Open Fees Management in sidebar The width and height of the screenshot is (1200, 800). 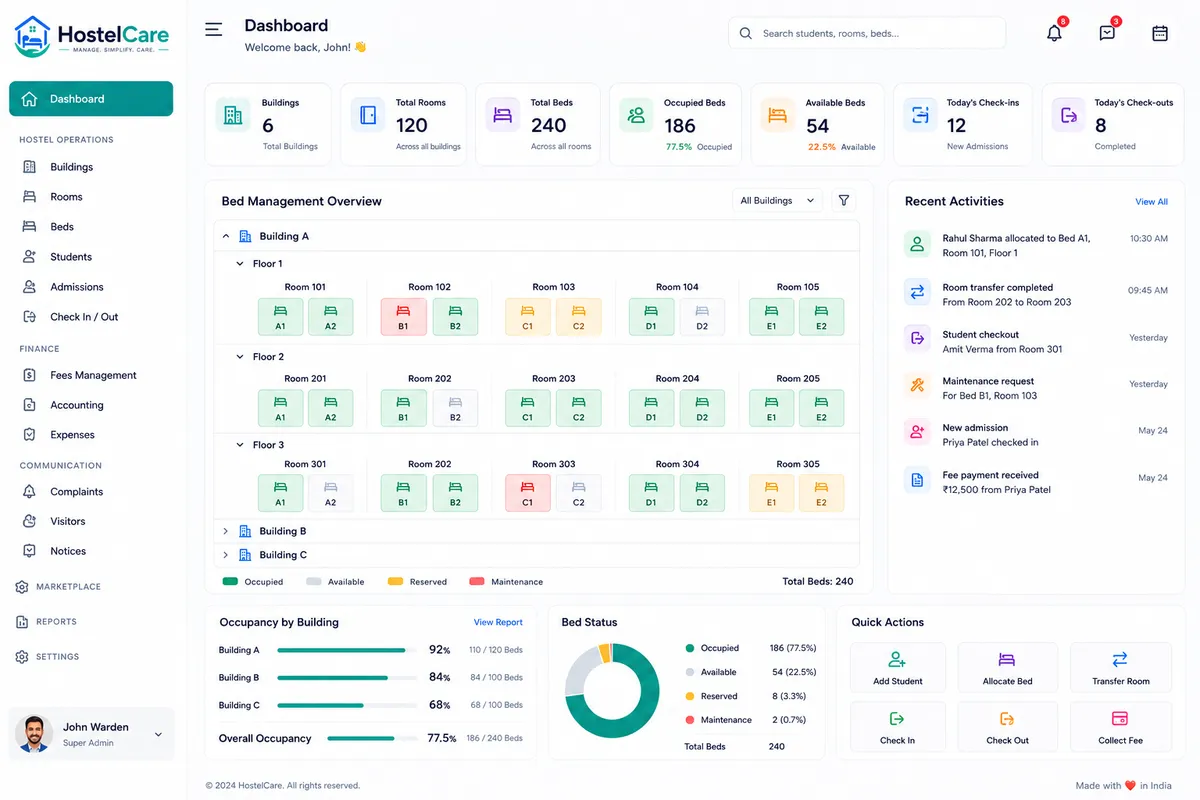click(x=93, y=375)
